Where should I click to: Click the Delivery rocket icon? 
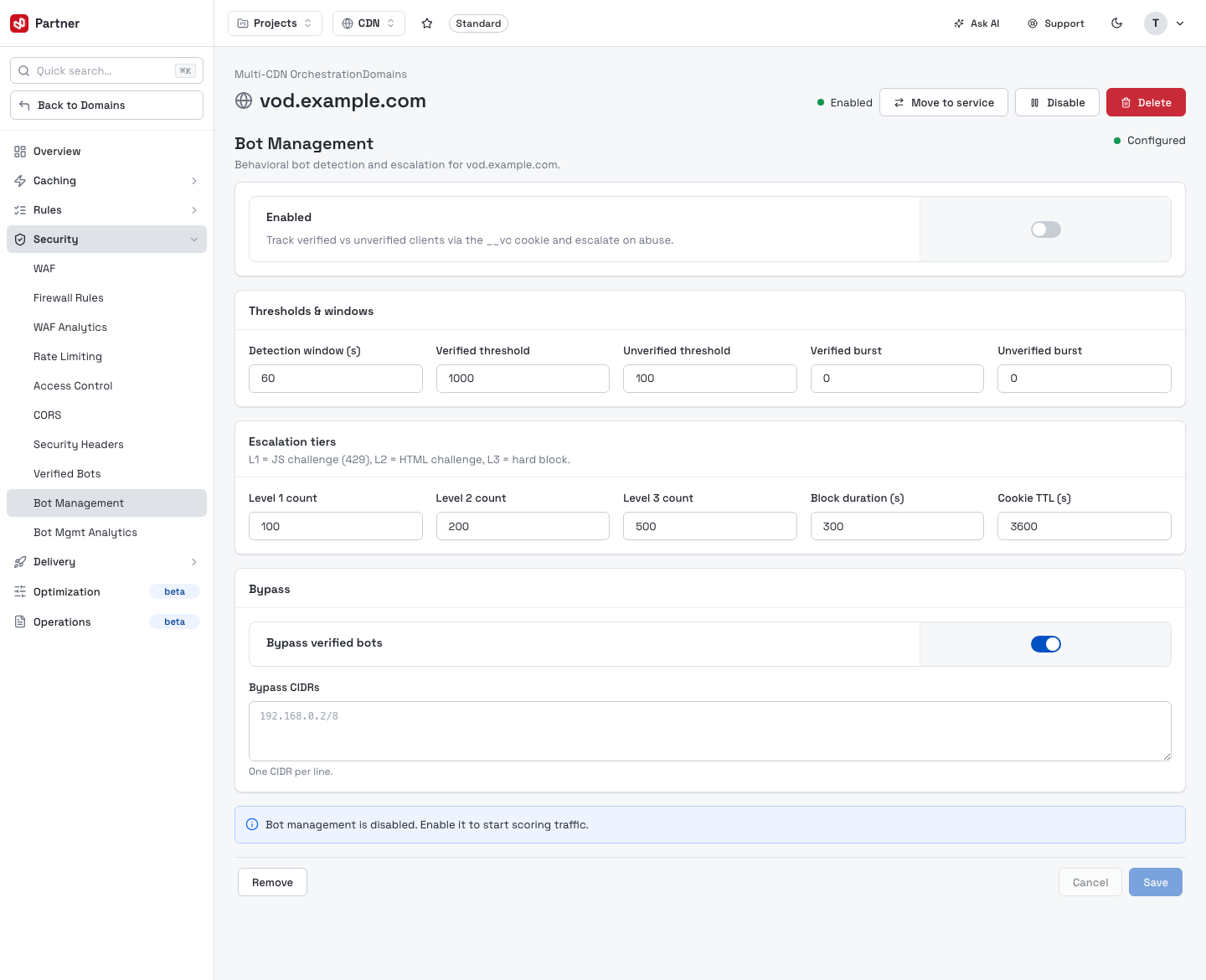(20, 562)
